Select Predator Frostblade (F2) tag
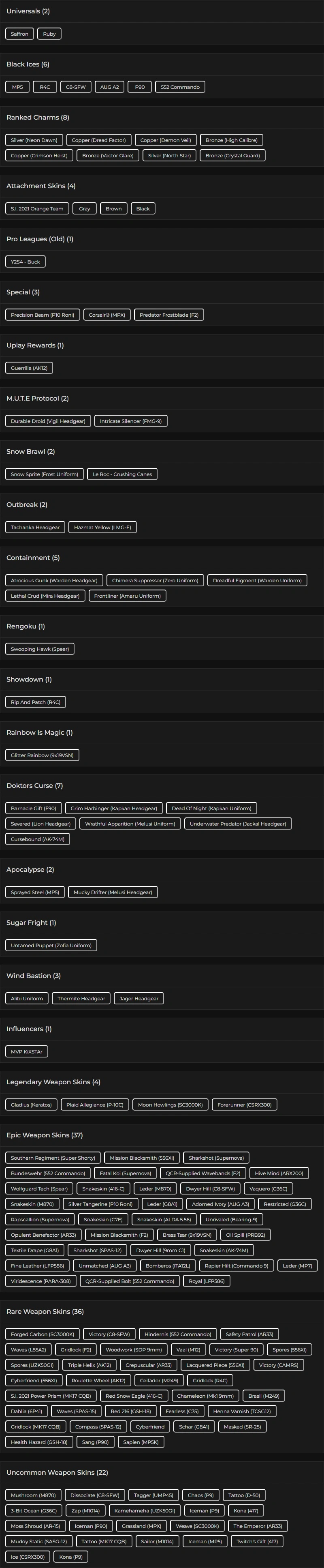The height and width of the screenshot is (1568, 324). click(x=169, y=315)
